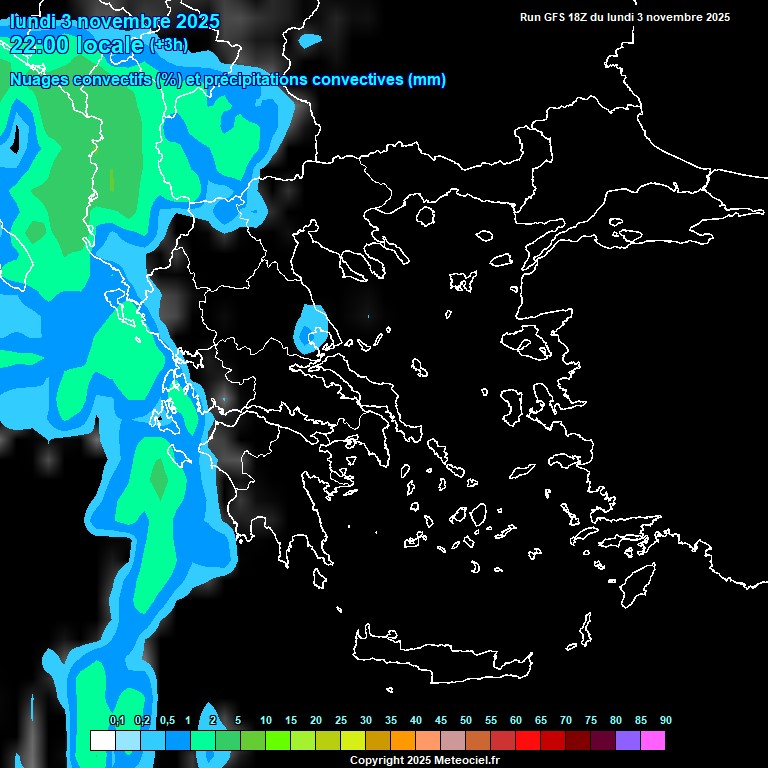
Task: Click the small blue convective patch over central Greece
Action: [311, 326]
